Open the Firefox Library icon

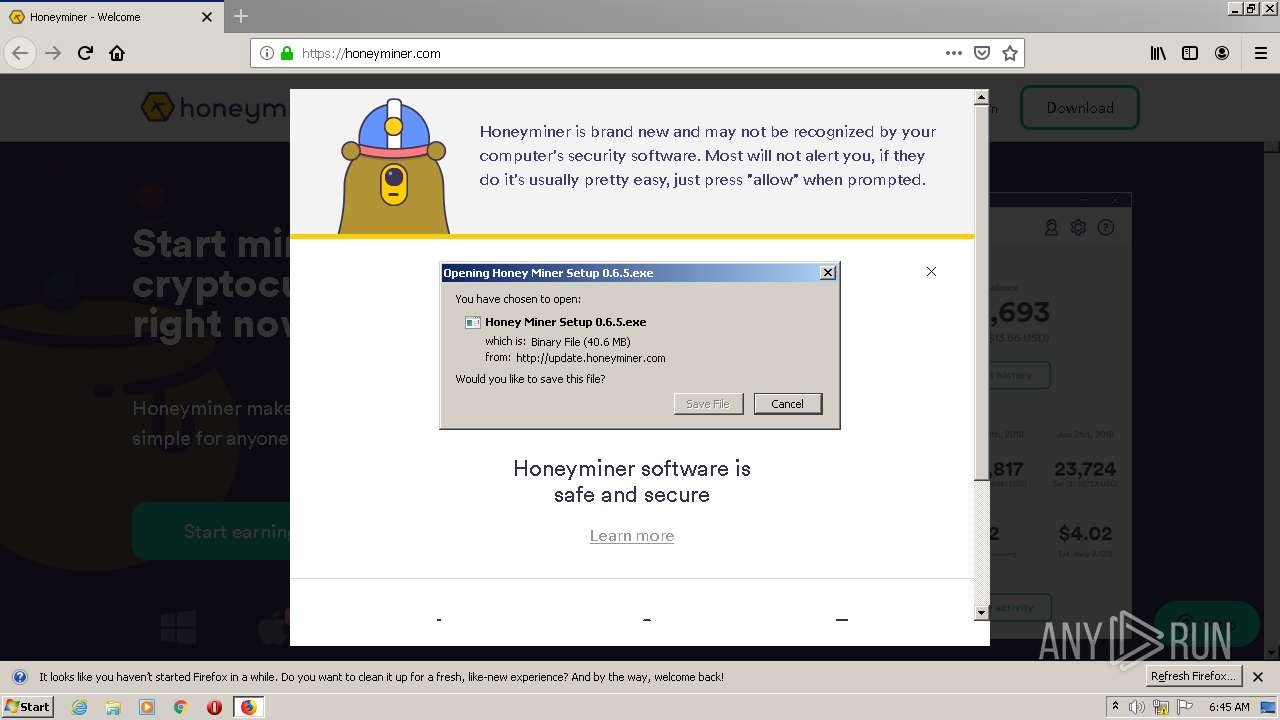[x=1158, y=53]
